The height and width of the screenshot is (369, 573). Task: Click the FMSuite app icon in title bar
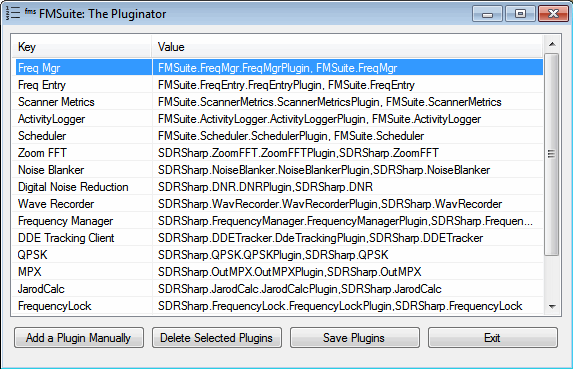pos(13,13)
